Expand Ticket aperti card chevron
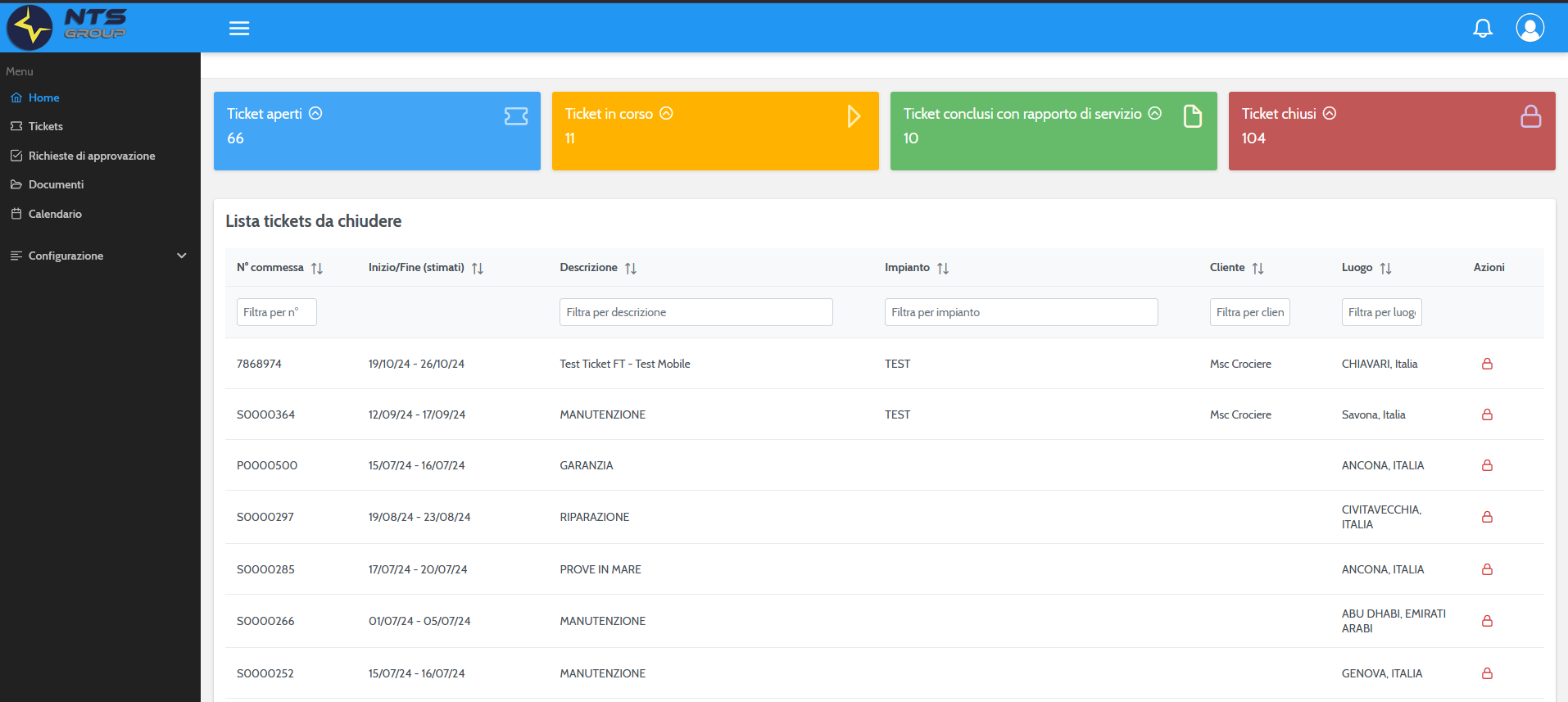This screenshot has width=1568, height=702. point(315,114)
